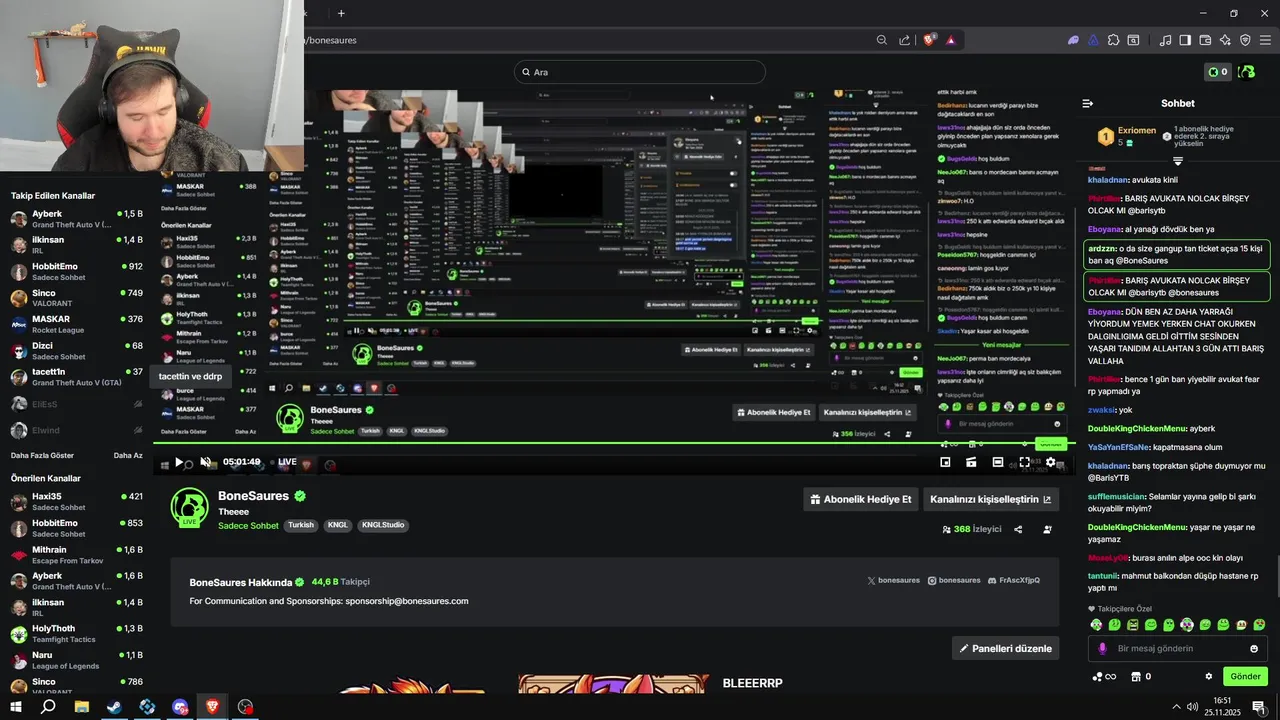Open Steam from the taskbar

tap(114, 707)
